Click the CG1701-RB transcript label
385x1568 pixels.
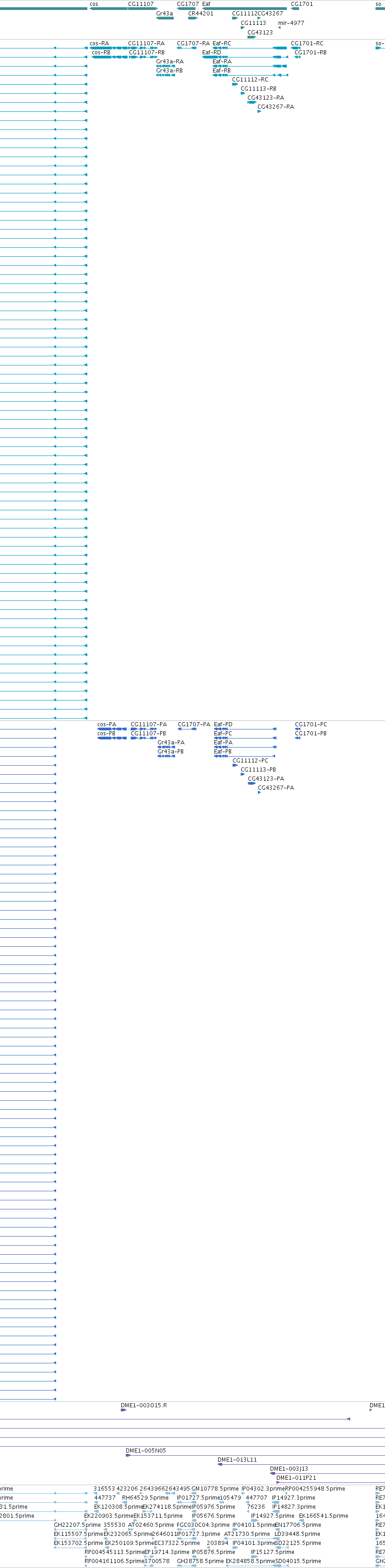point(310,53)
